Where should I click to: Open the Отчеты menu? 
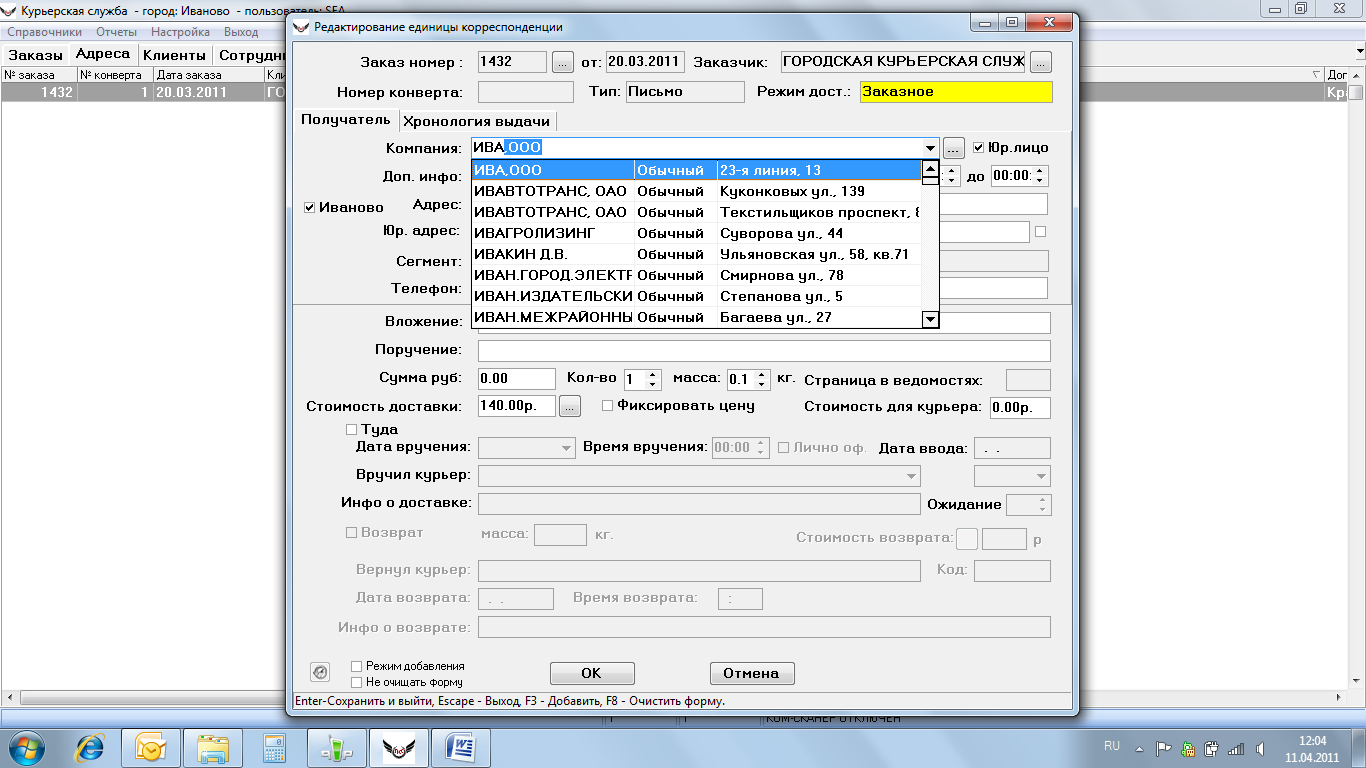tap(116, 32)
